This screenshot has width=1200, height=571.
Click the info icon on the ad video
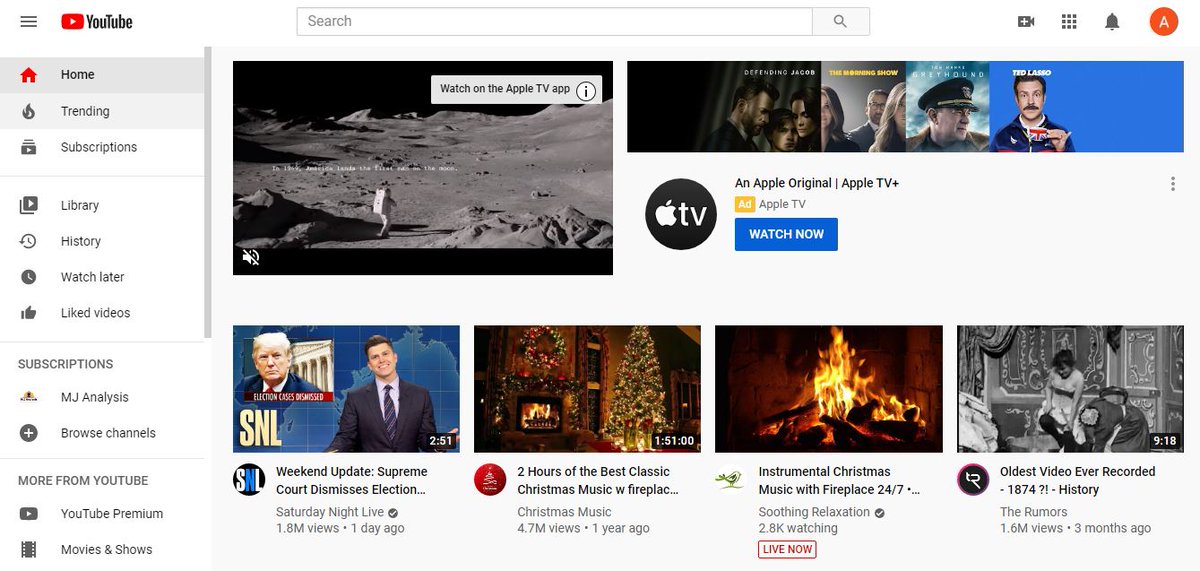point(587,91)
